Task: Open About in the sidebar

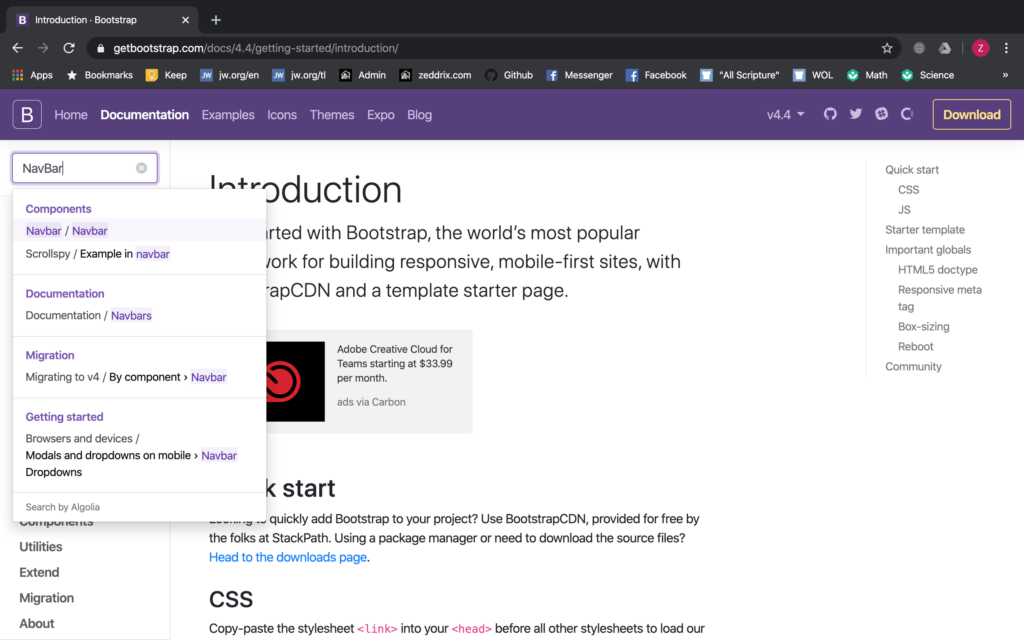Action: (x=37, y=623)
